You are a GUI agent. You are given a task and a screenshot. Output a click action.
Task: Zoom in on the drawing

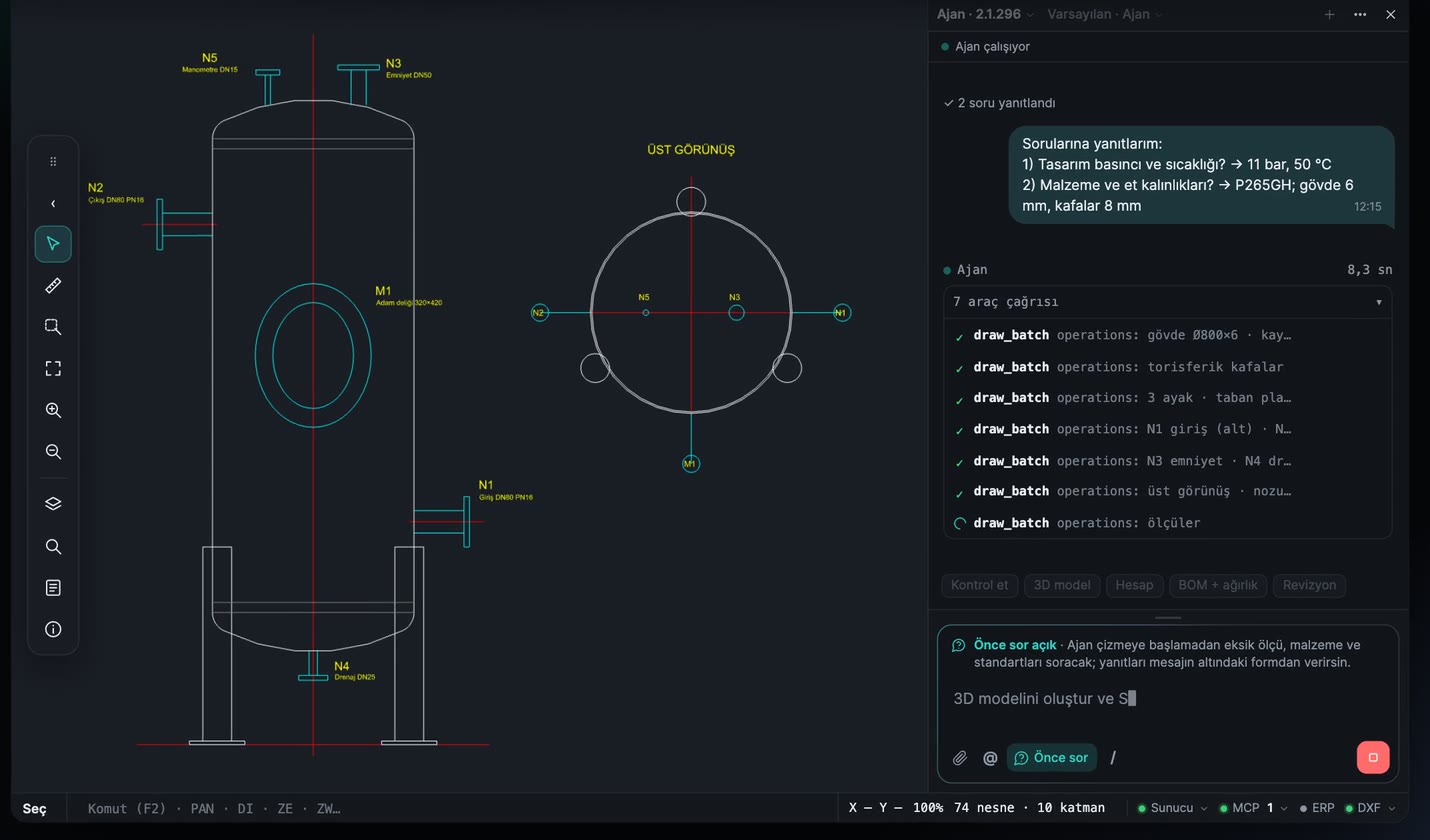(x=53, y=410)
